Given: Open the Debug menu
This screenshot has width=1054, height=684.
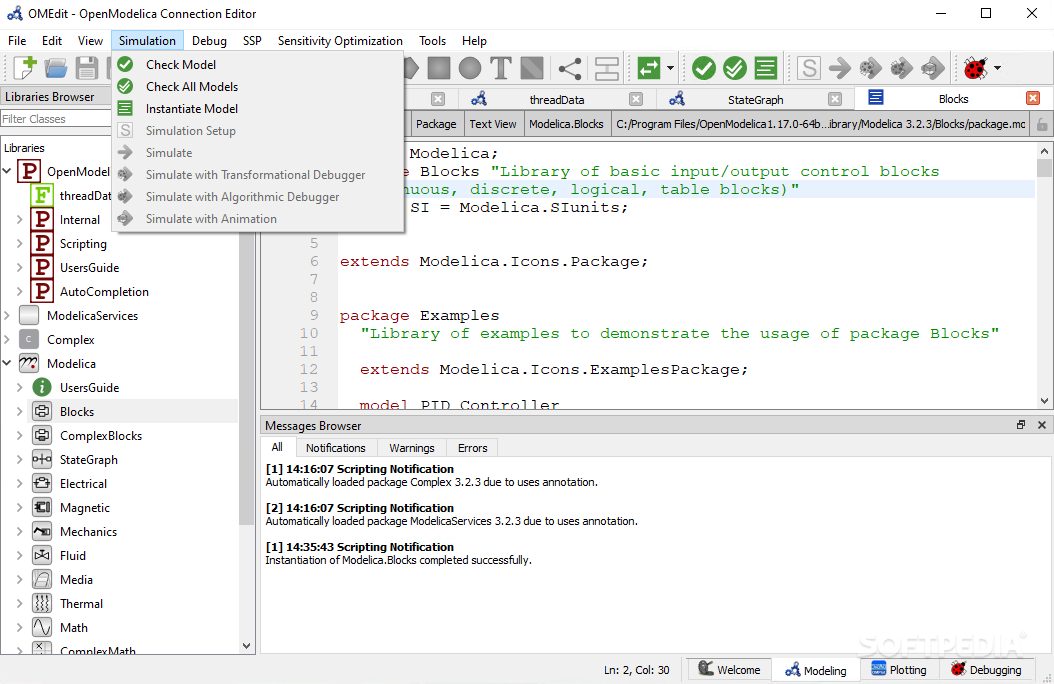Looking at the screenshot, I should (x=209, y=41).
